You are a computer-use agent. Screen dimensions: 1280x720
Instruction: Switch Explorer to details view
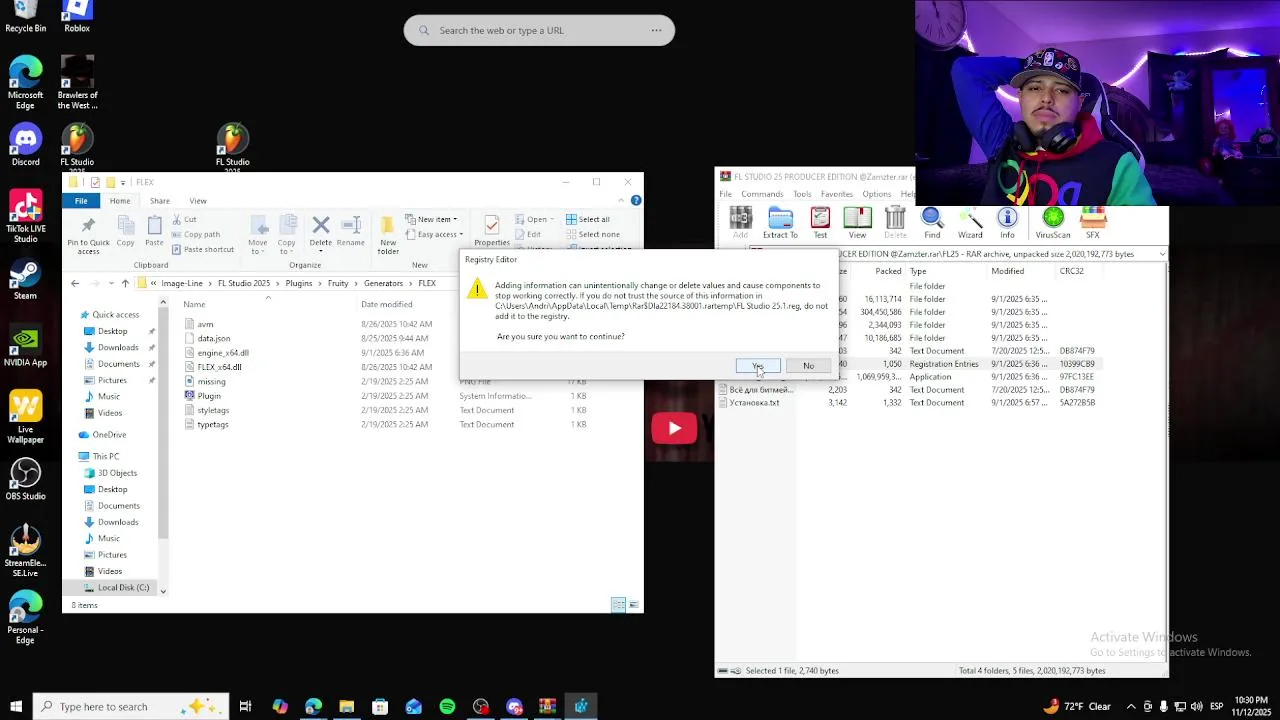pyautogui.click(x=618, y=605)
